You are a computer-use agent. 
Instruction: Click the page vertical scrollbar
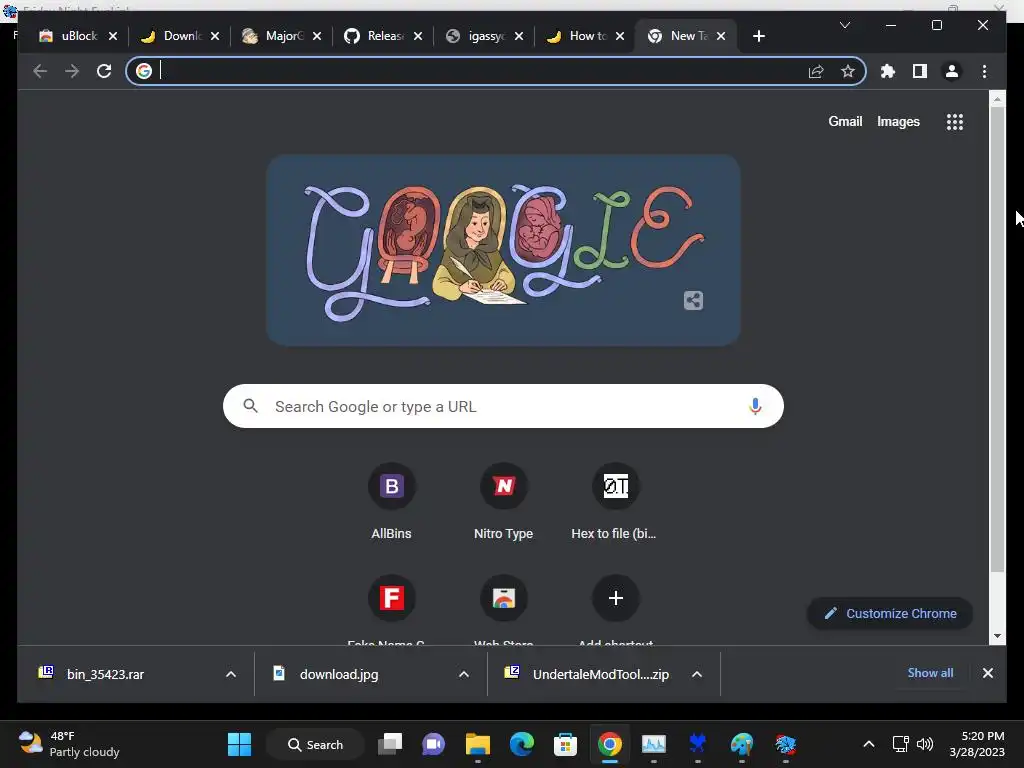coord(997,340)
